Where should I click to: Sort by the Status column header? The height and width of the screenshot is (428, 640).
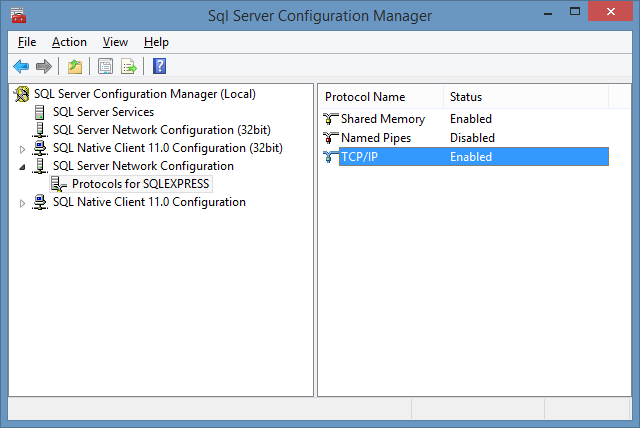click(526, 97)
